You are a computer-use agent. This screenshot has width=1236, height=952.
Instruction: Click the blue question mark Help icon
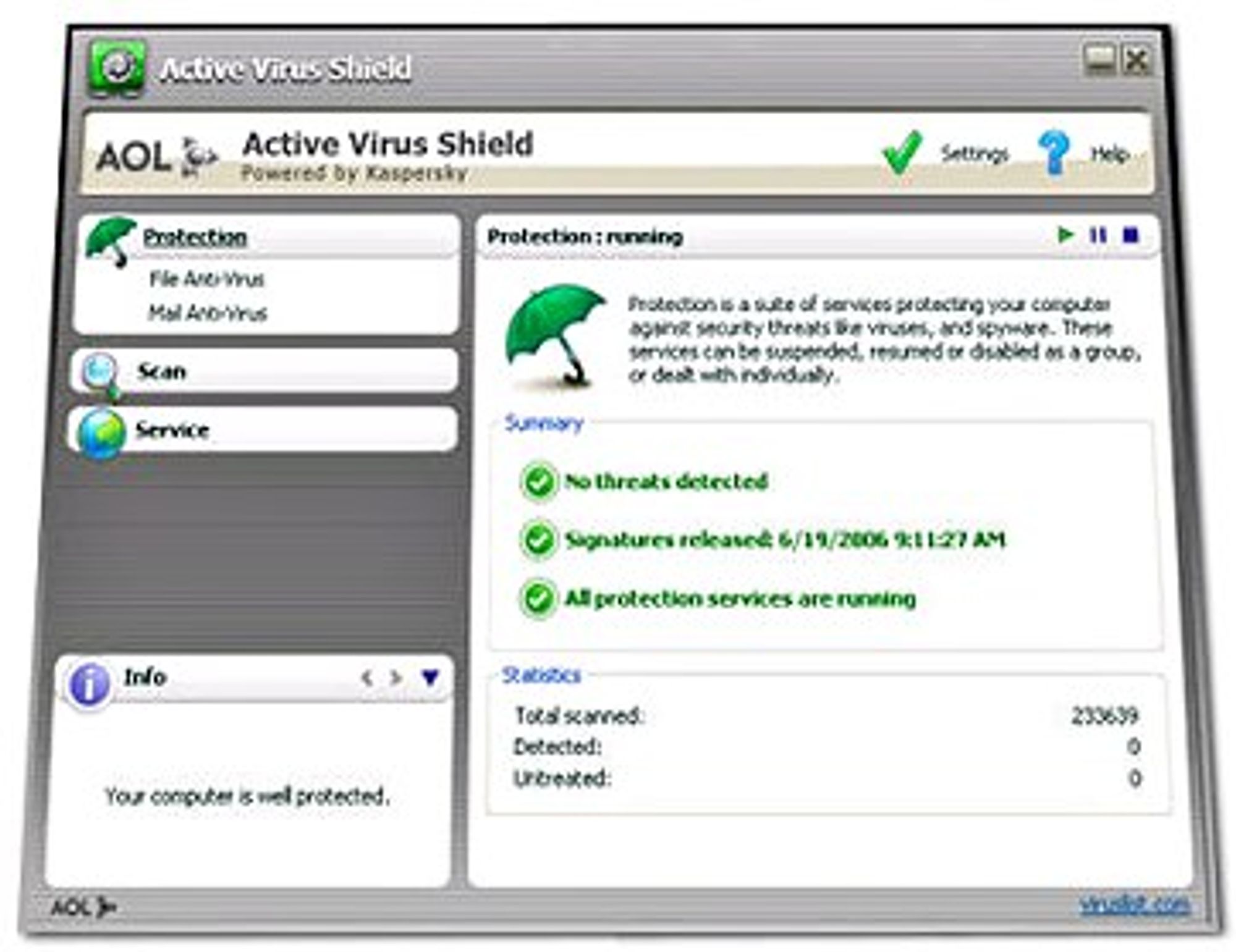pyautogui.click(x=1054, y=152)
